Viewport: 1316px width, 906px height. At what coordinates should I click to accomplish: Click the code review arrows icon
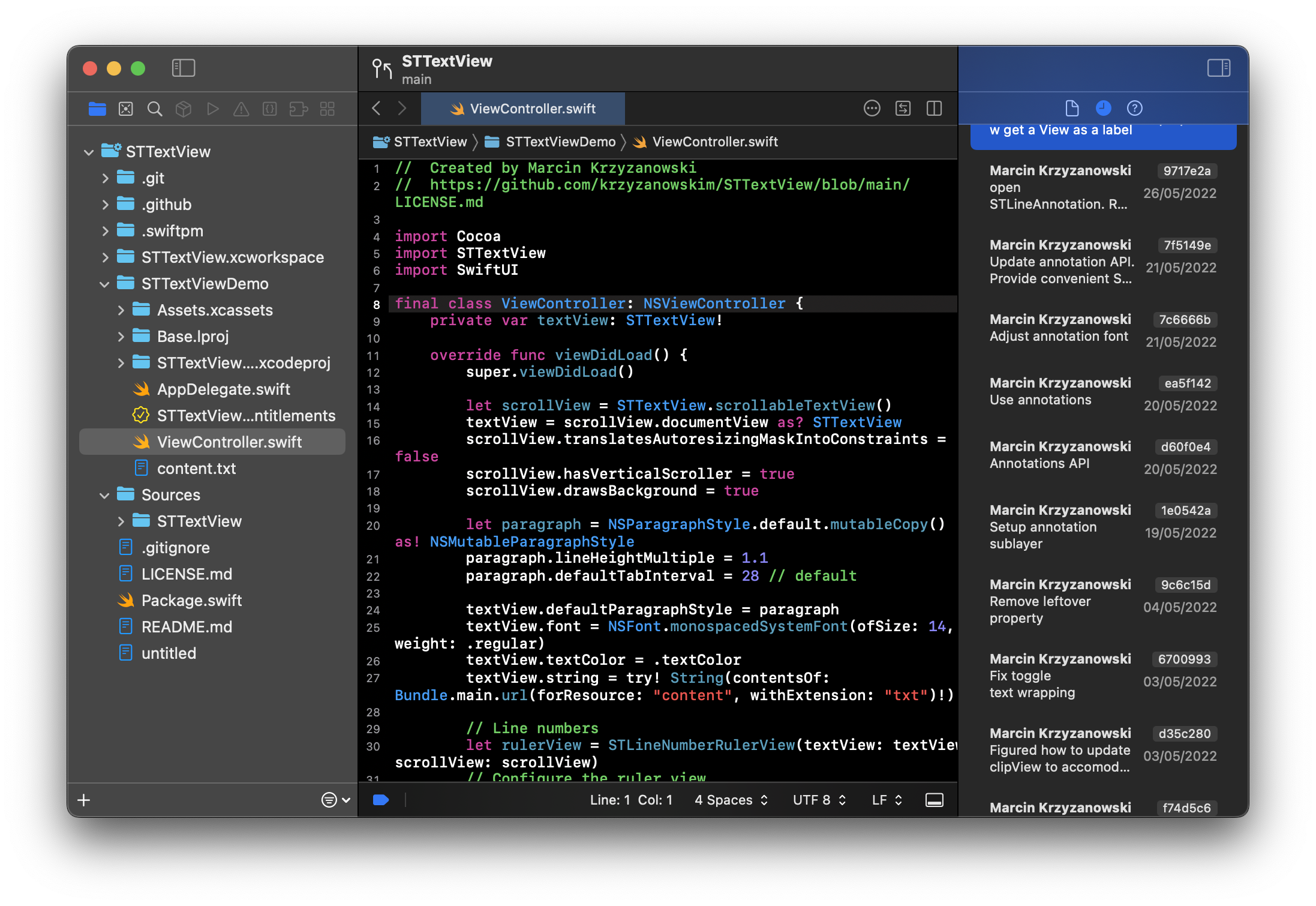pos(903,108)
